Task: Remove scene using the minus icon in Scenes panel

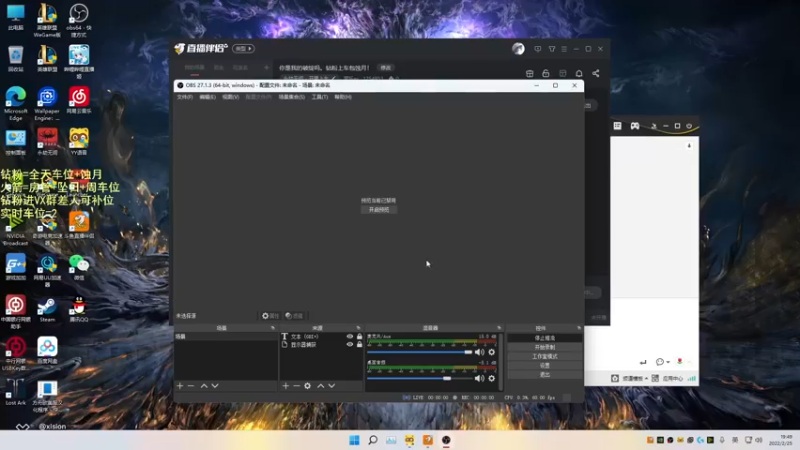Action: click(x=191, y=386)
